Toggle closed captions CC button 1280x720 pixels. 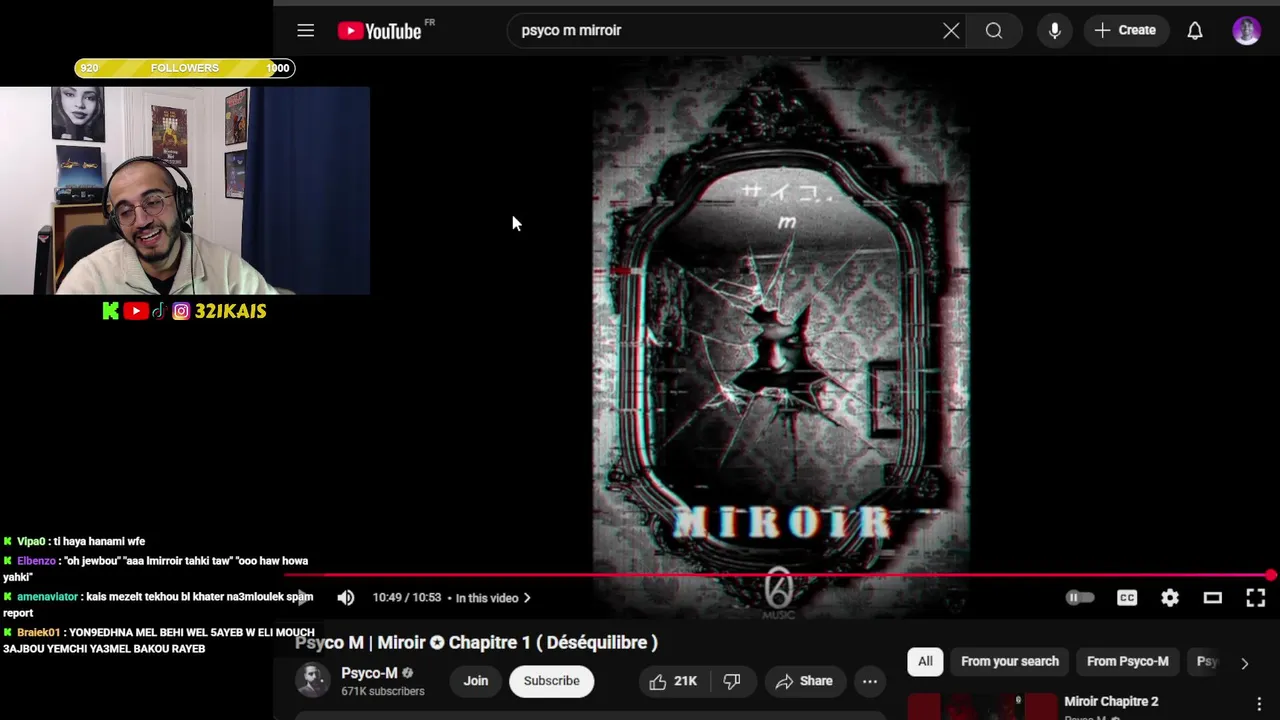[x=1127, y=598]
